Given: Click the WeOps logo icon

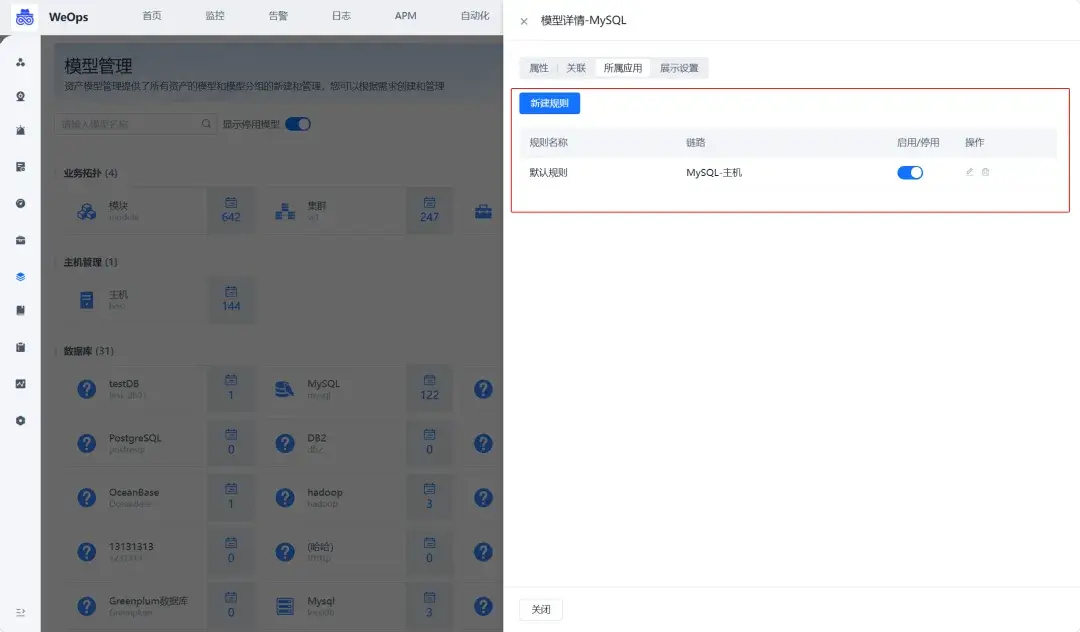Looking at the screenshot, I should tap(24, 16).
